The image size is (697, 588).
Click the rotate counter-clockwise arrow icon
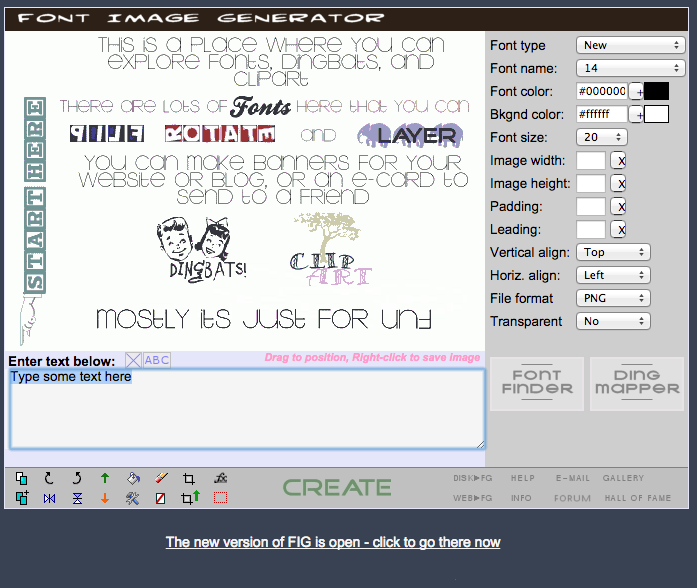[x=77, y=478]
